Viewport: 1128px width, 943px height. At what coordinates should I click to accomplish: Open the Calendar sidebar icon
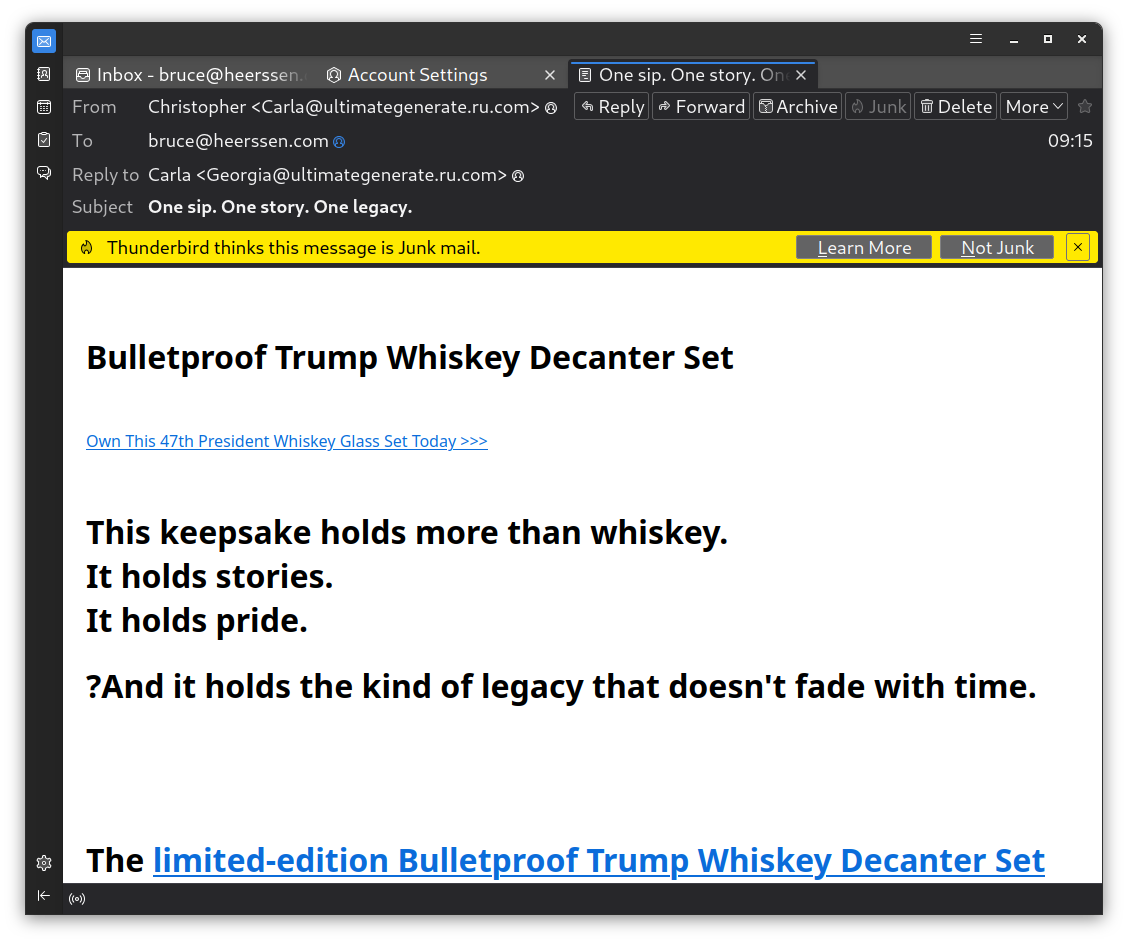pos(44,107)
